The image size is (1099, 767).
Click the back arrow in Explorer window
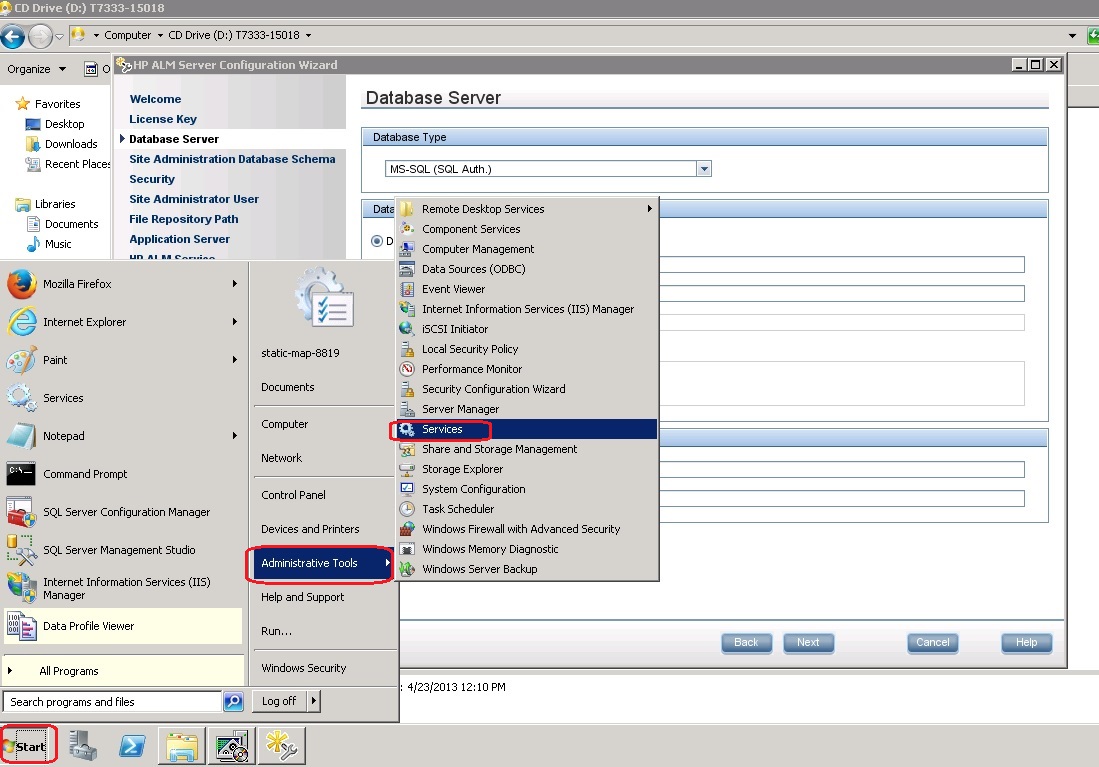[12, 36]
